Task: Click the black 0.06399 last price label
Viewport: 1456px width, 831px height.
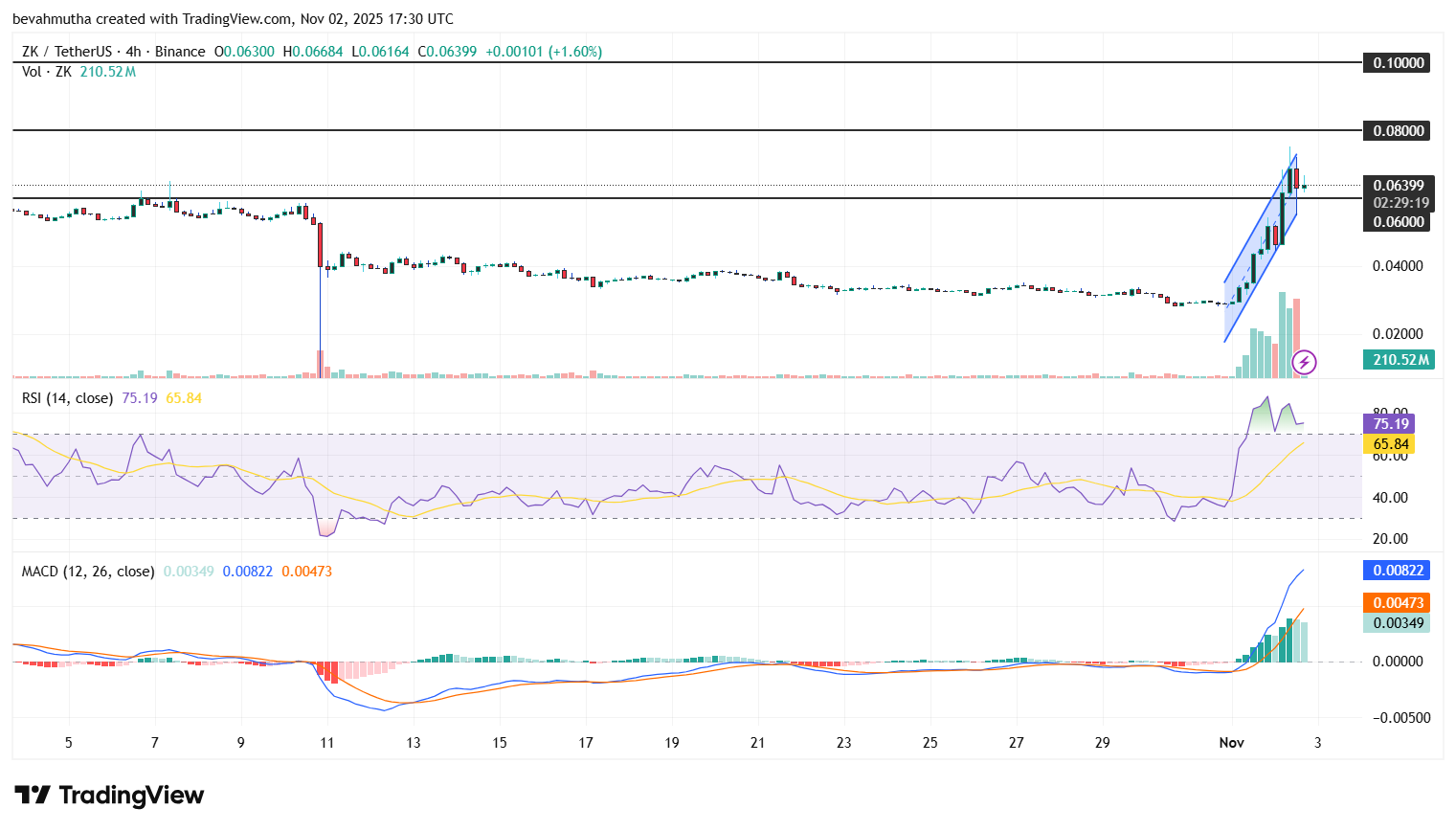Action: tap(1397, 184)
